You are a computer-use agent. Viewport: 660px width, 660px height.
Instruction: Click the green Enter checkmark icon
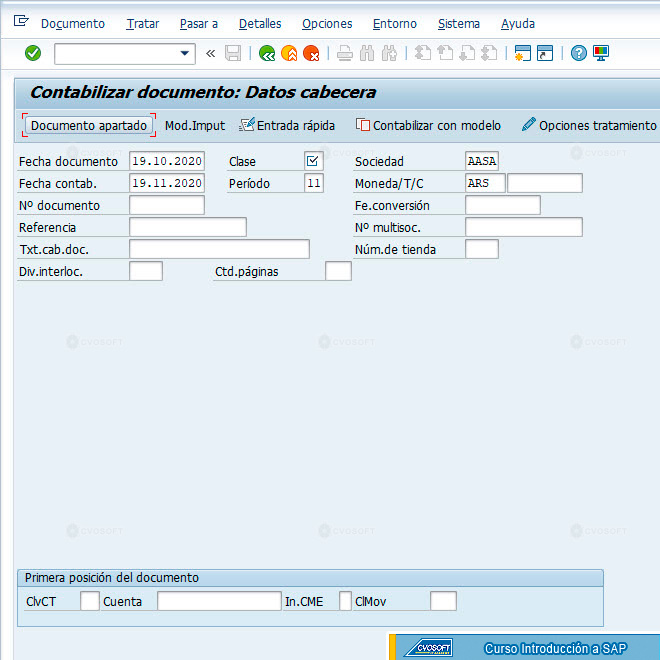[33, 53]
